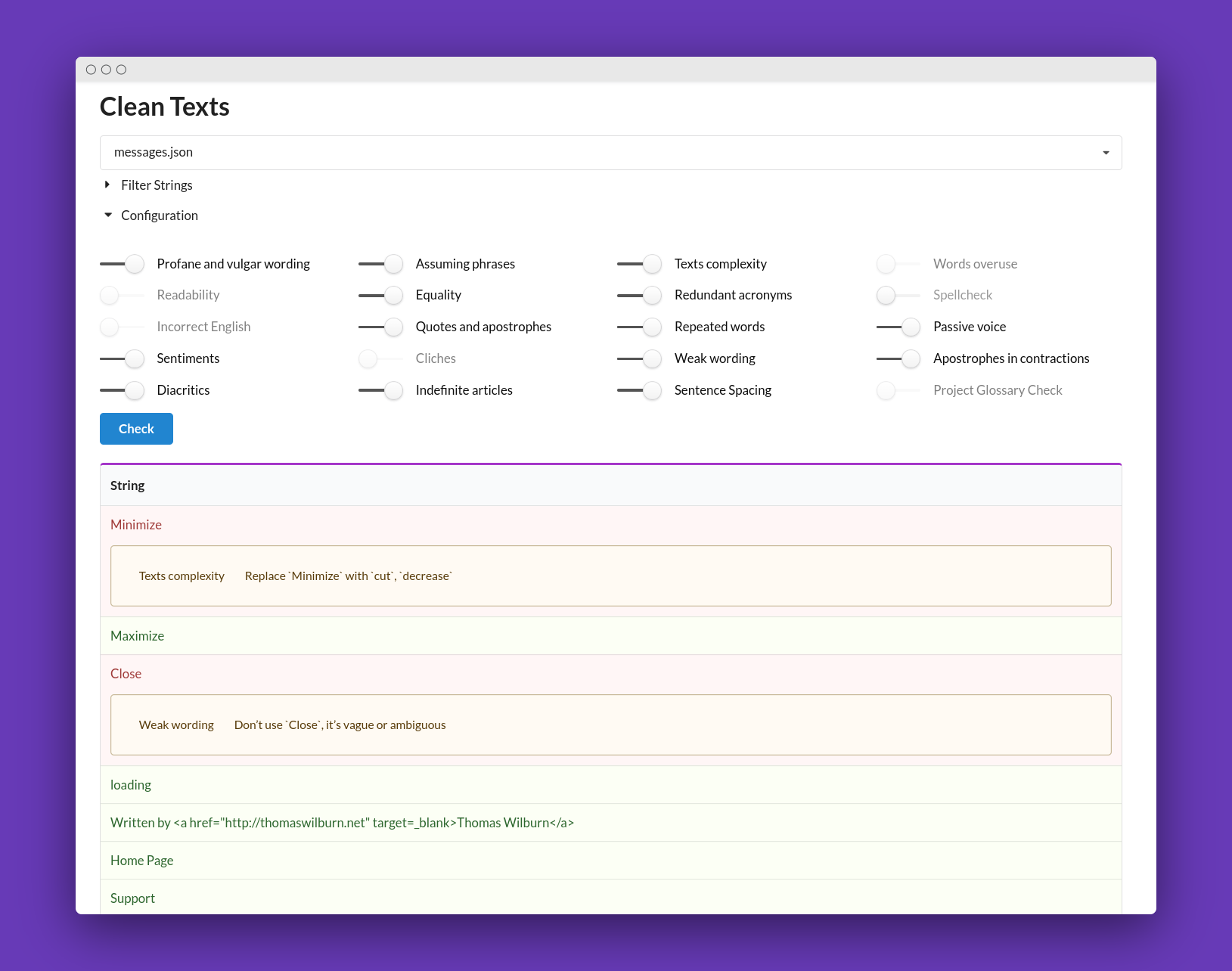Disable the Repeated words toggle
This screenshot has height=971, width=1232.
639,327
